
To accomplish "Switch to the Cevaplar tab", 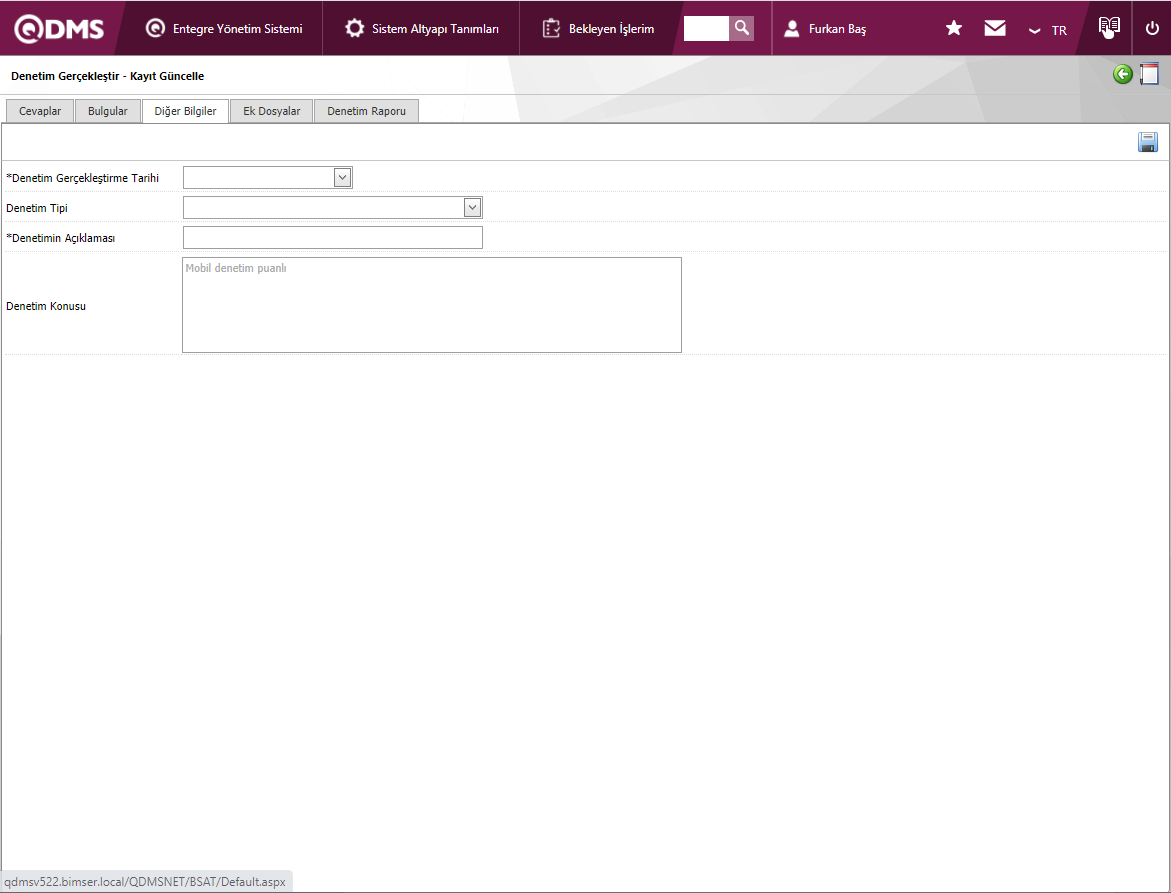I will click(x=40, y=111).
